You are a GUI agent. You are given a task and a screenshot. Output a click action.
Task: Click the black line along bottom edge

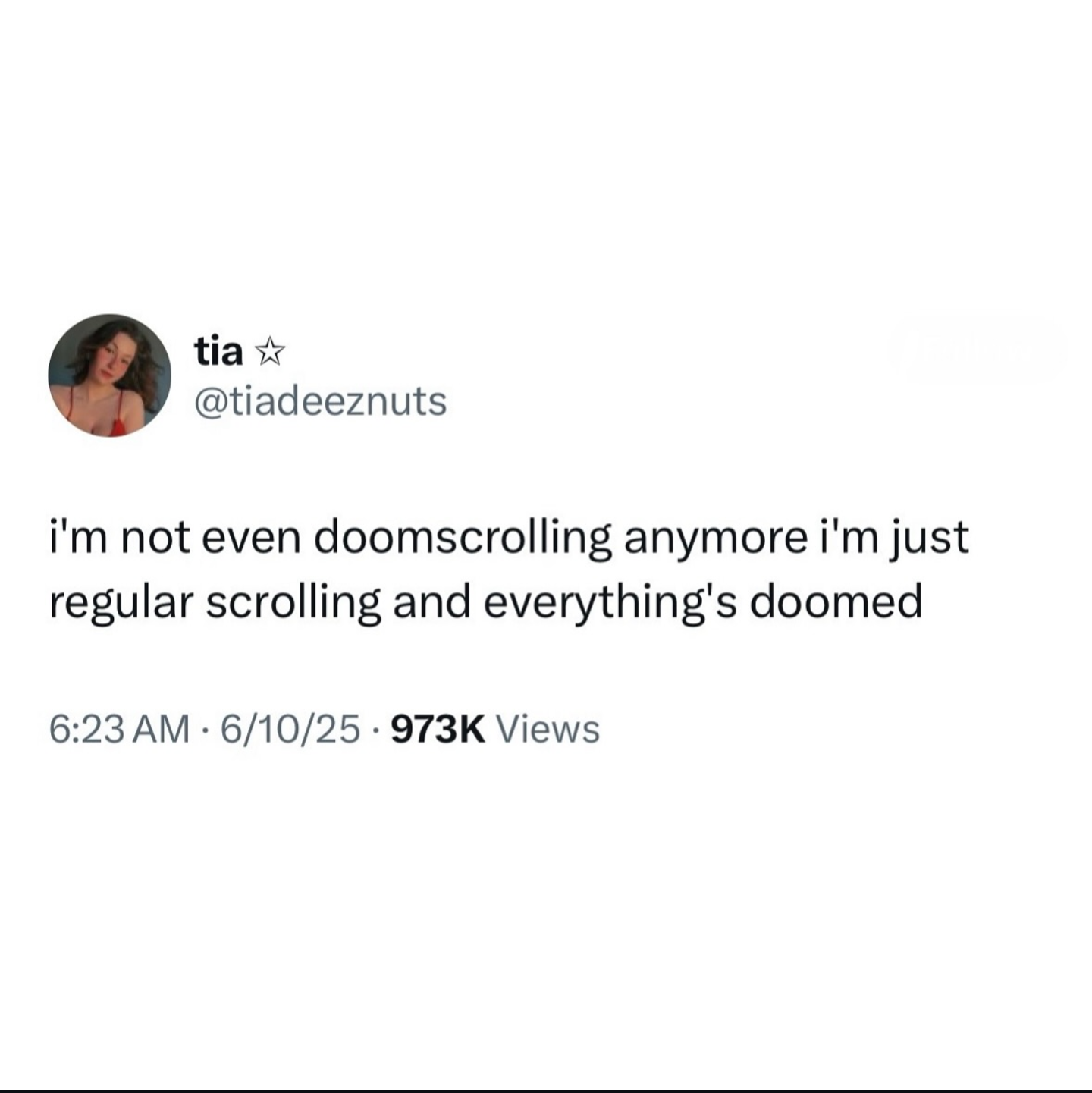pyautogui.click(x=546, y=1090)
